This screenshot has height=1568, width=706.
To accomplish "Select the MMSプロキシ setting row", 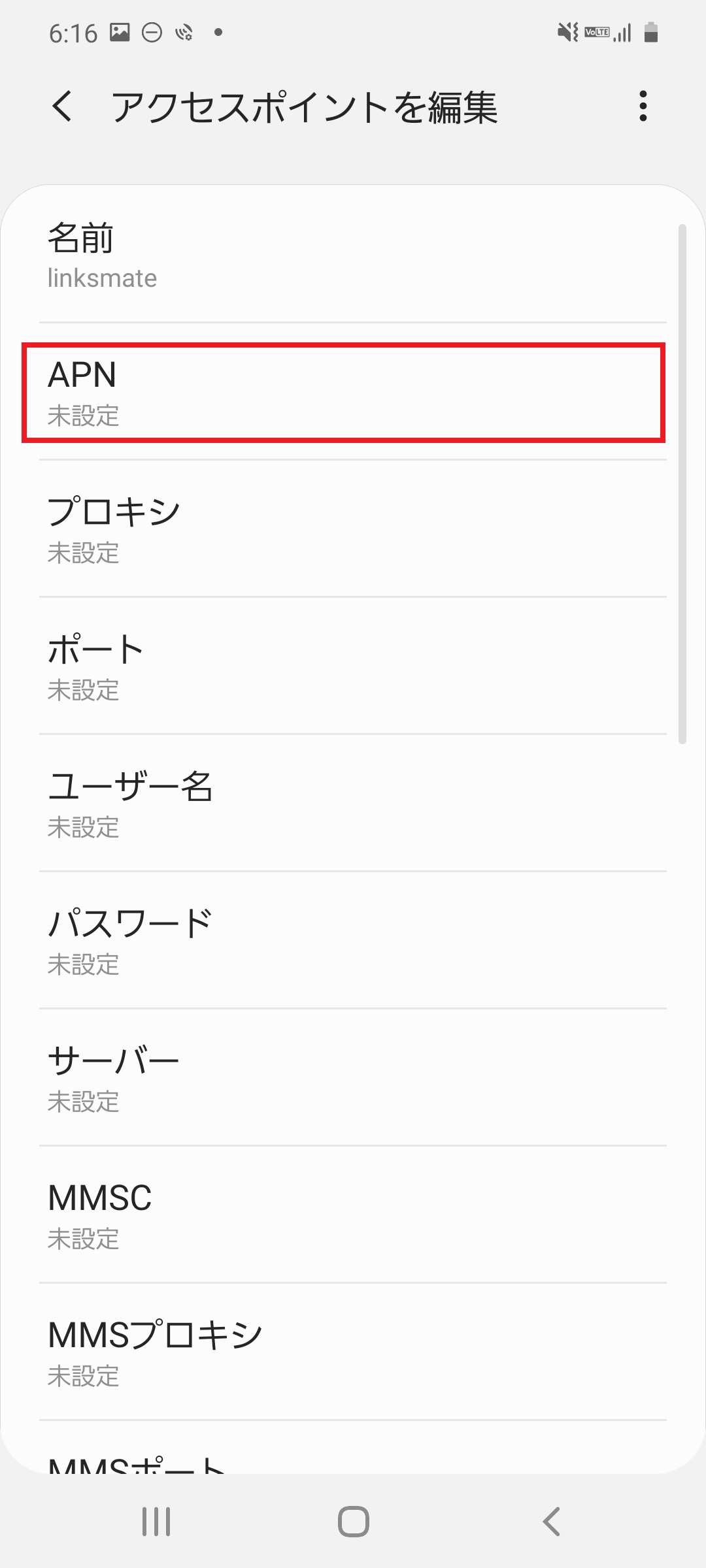I will (x=353, y=1352).
